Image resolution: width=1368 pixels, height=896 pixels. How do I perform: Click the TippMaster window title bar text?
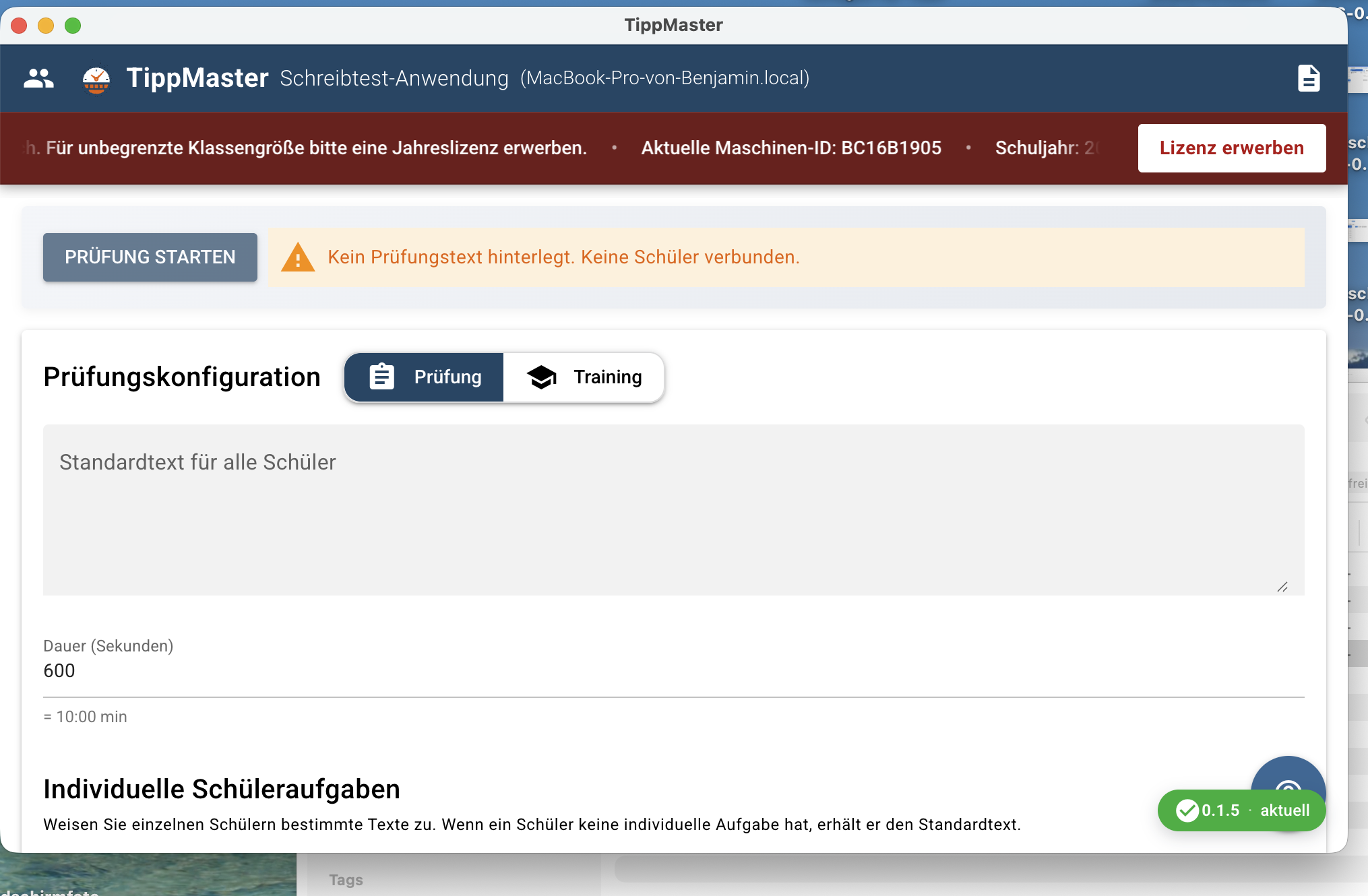tap(673, 25)
